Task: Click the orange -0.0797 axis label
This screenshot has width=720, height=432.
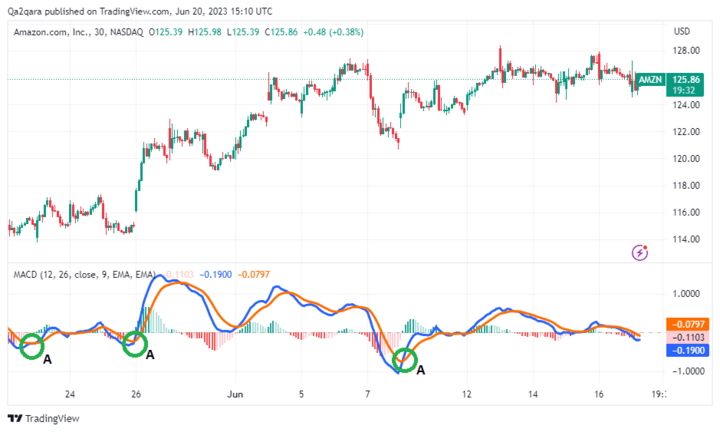Action: [x=688, y=324]
